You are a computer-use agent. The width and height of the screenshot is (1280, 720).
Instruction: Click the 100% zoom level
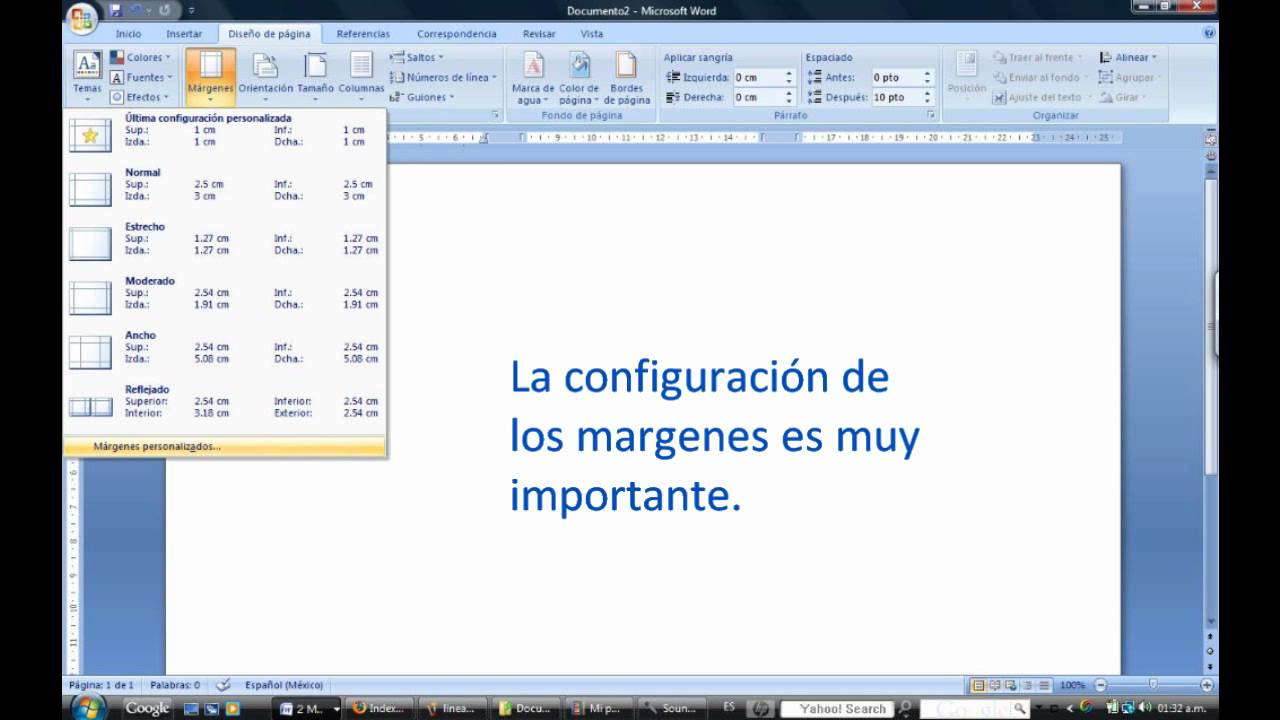tap(1072, 685)
